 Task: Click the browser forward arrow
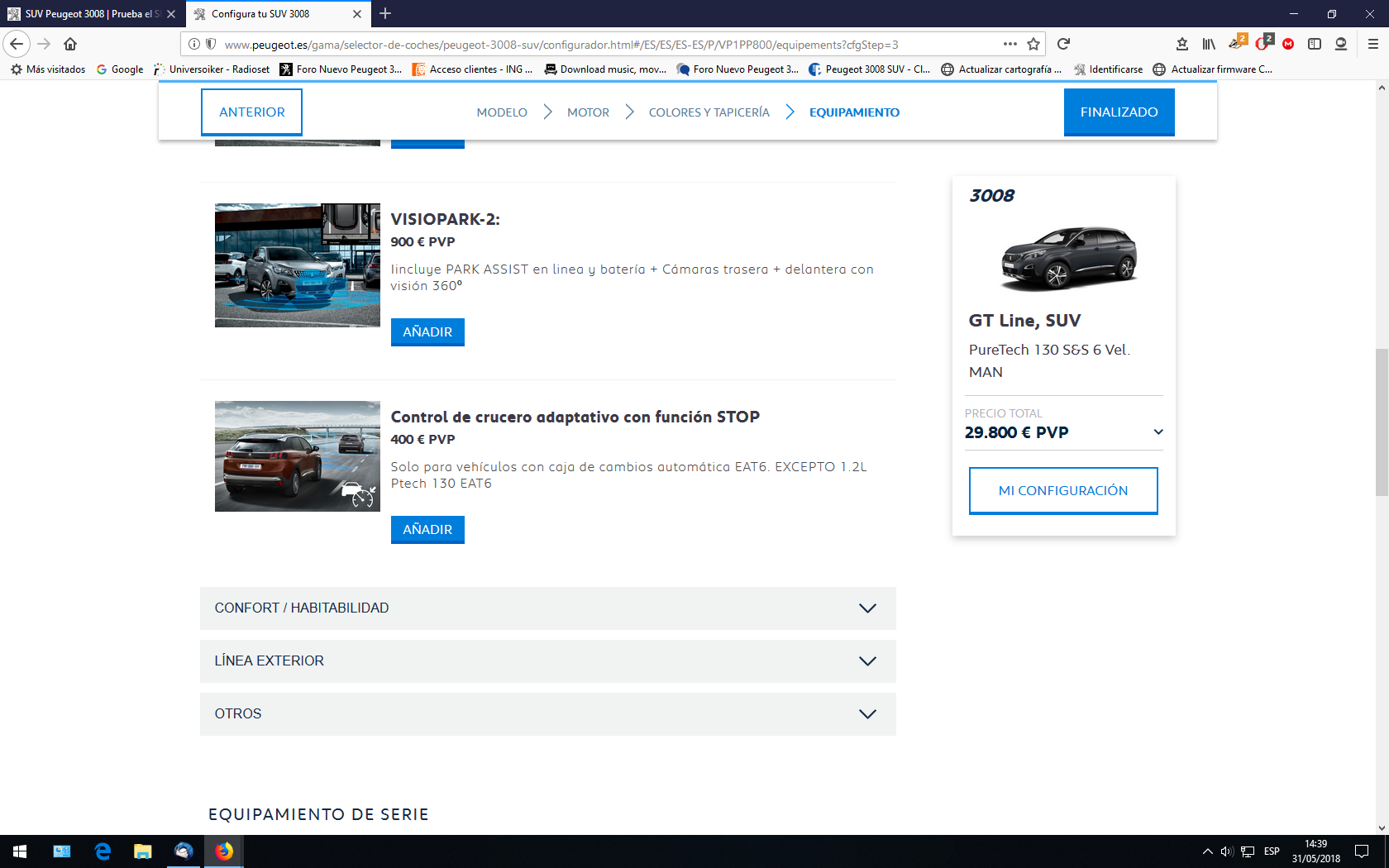45,44
